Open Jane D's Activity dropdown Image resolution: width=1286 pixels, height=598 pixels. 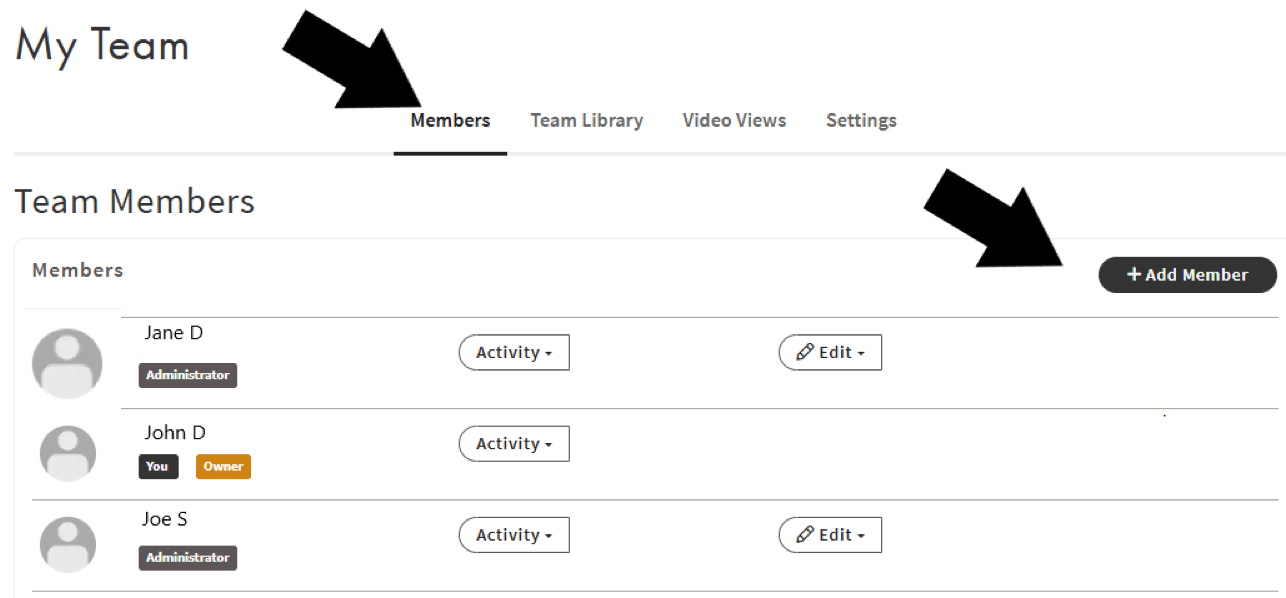click(514, 352)
